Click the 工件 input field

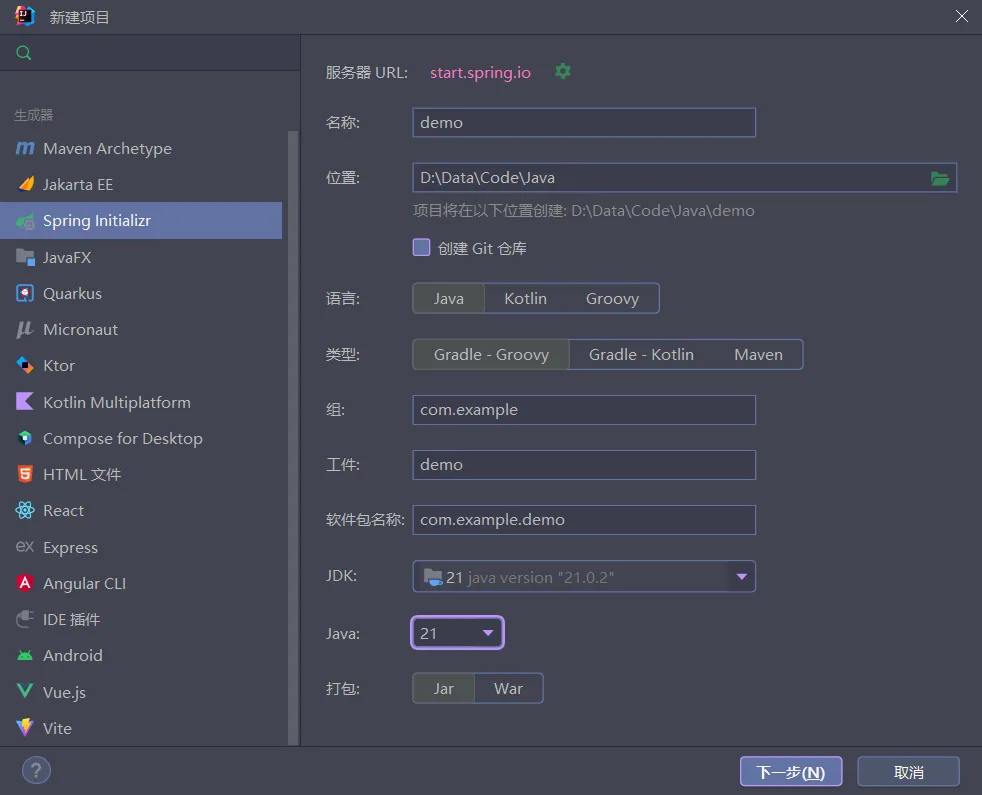tap(584, 465)
